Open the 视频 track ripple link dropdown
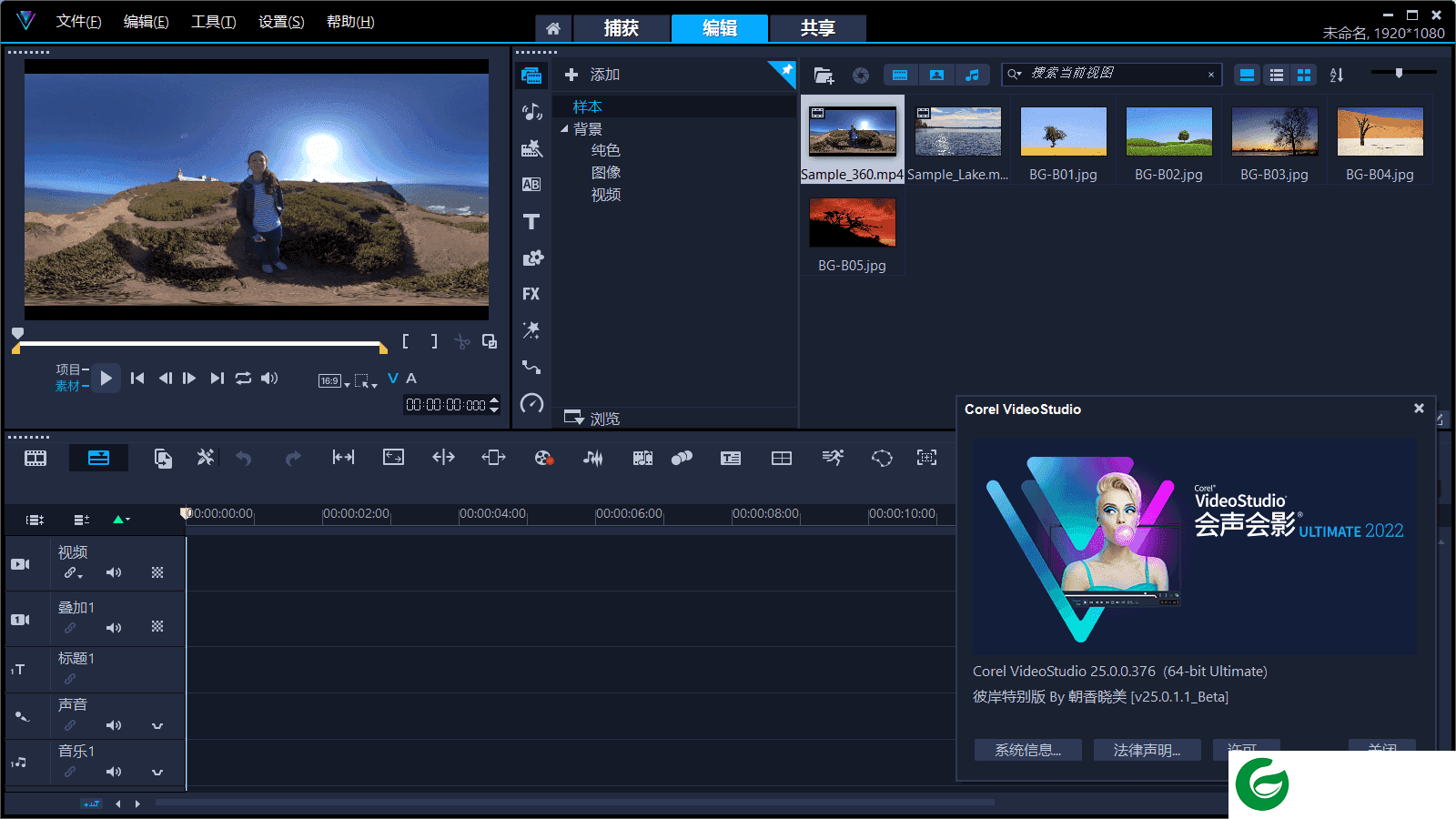 [73, 573]
